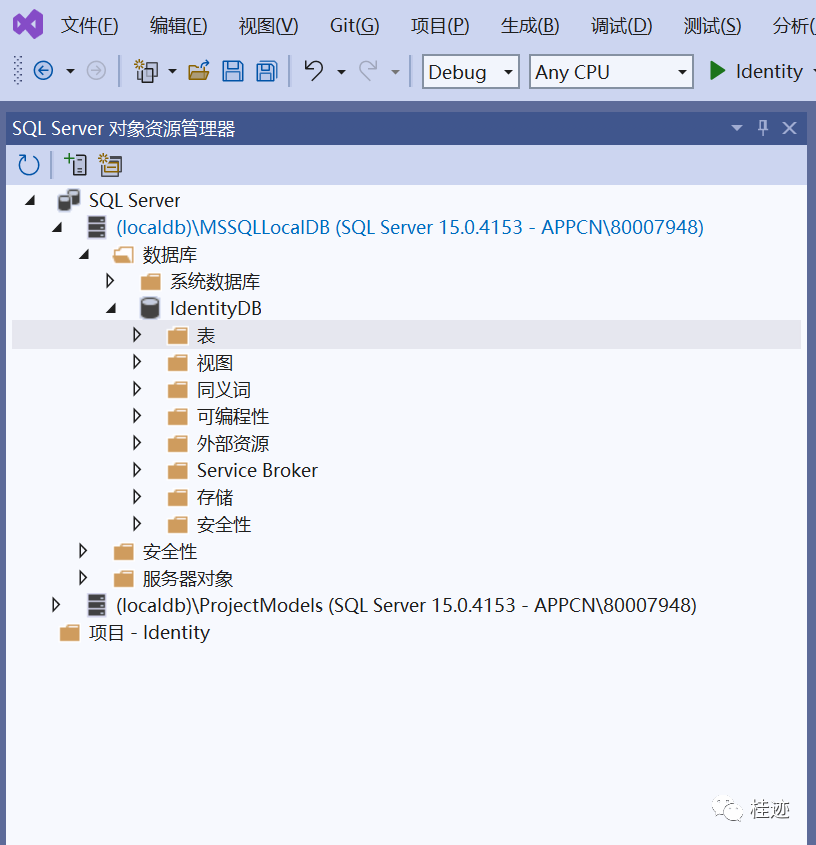Click the Service Broker folder icon
The width and height of the screenshot is (816, 845).
(x=177, y=470)
